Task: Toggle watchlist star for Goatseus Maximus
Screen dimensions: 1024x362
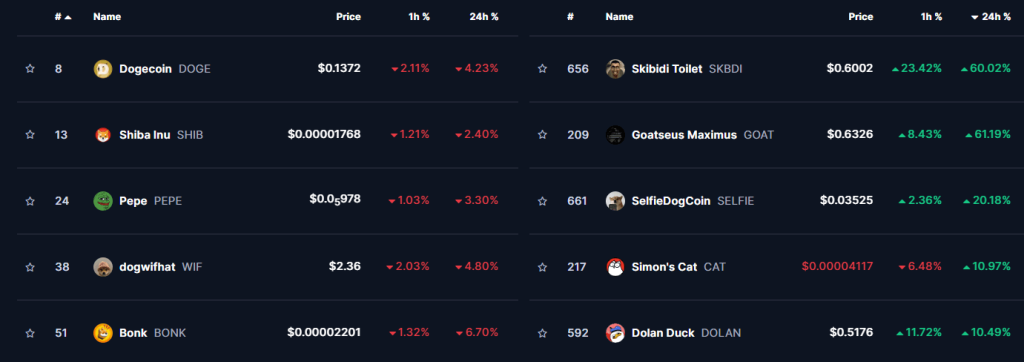Action: click(x=541, y=135)
